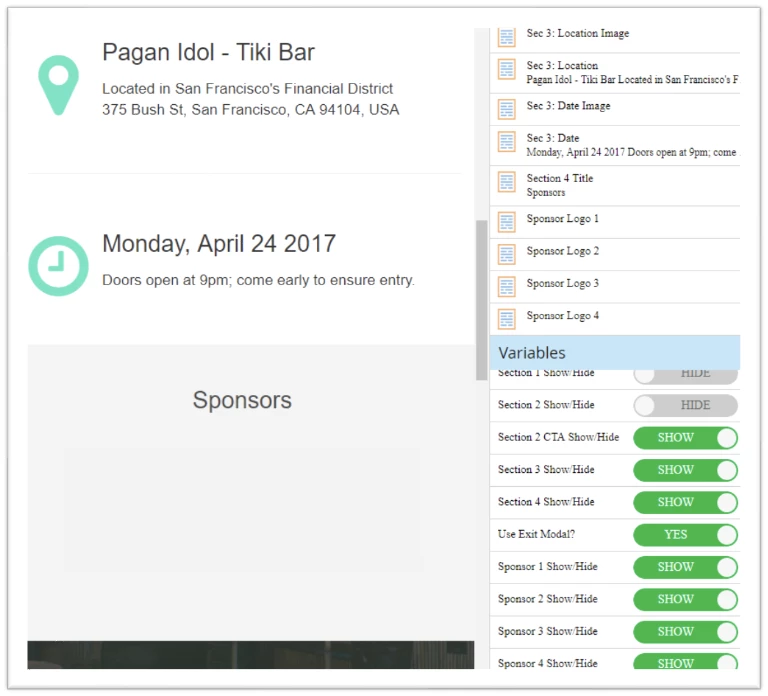Click document icon beside Sponsor Logo 4
The height and width of the screenshot is (696, 768).
(x=506, y=319)
